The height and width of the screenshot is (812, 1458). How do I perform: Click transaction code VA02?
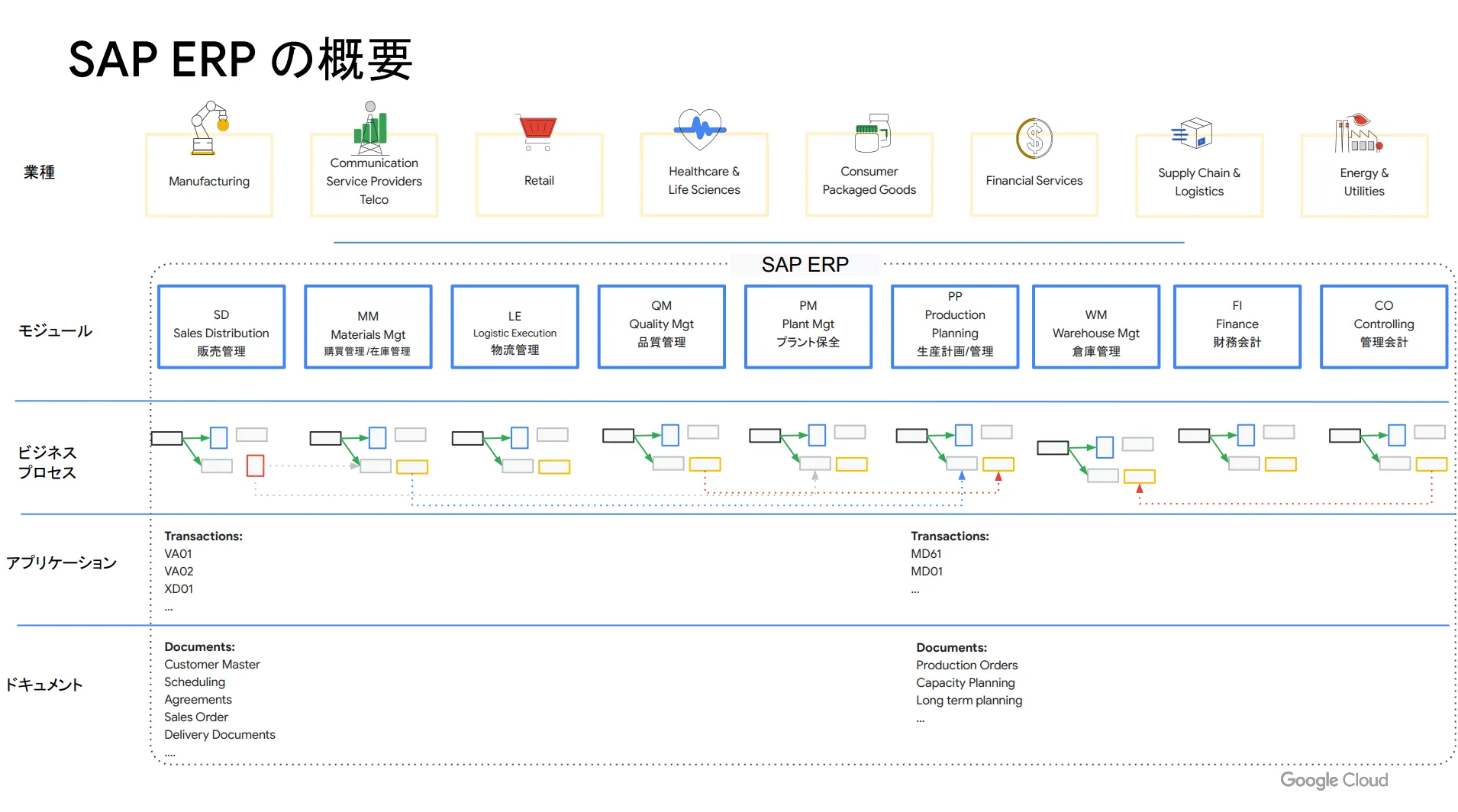coord(179,571)
